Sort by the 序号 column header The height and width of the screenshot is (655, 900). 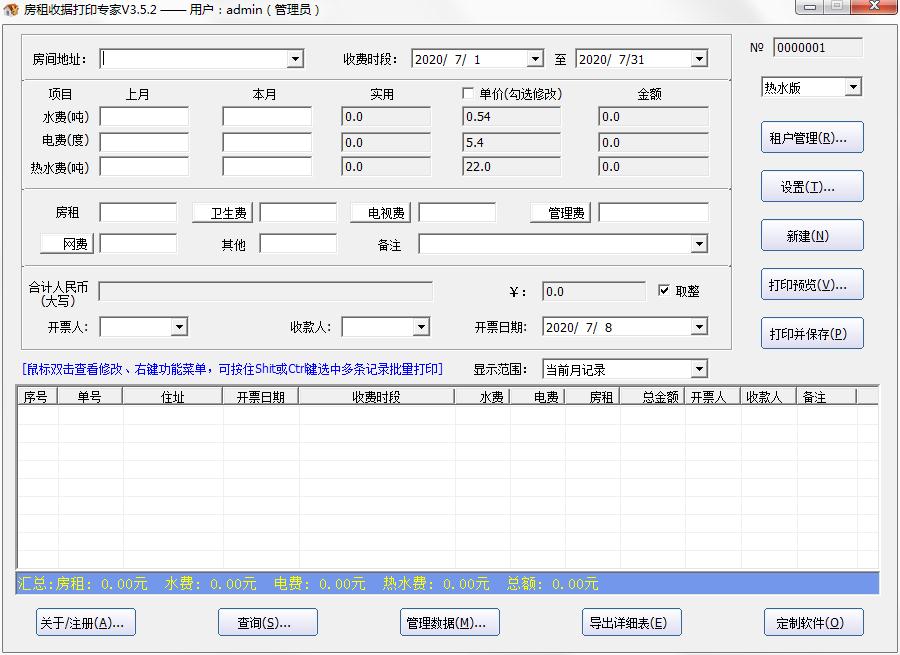[x=37, y=397]
